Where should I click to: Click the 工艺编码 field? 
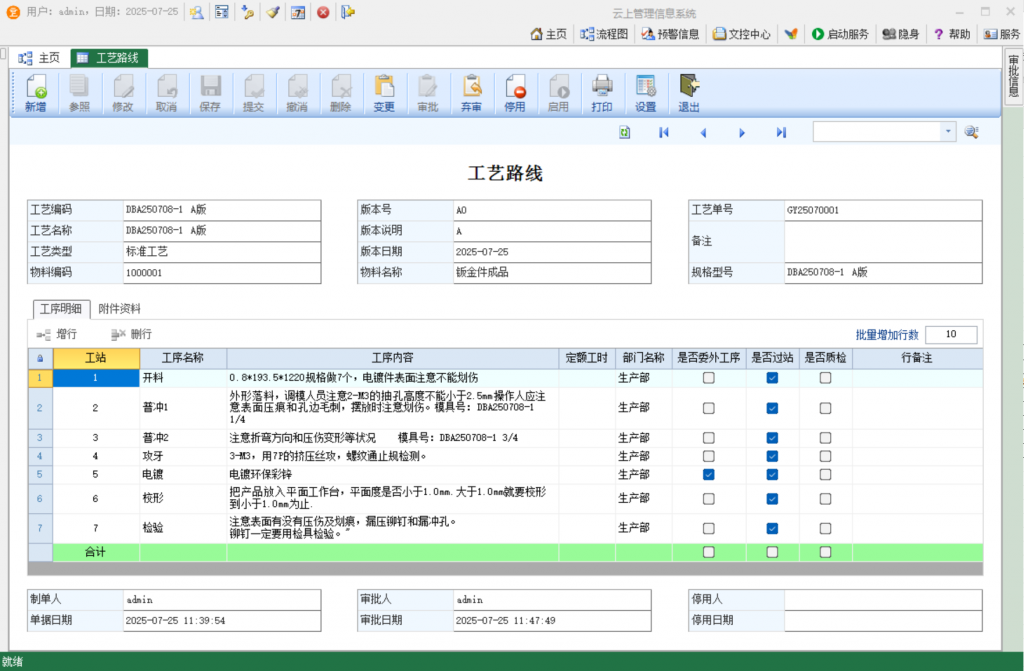(x=222, y=210)
